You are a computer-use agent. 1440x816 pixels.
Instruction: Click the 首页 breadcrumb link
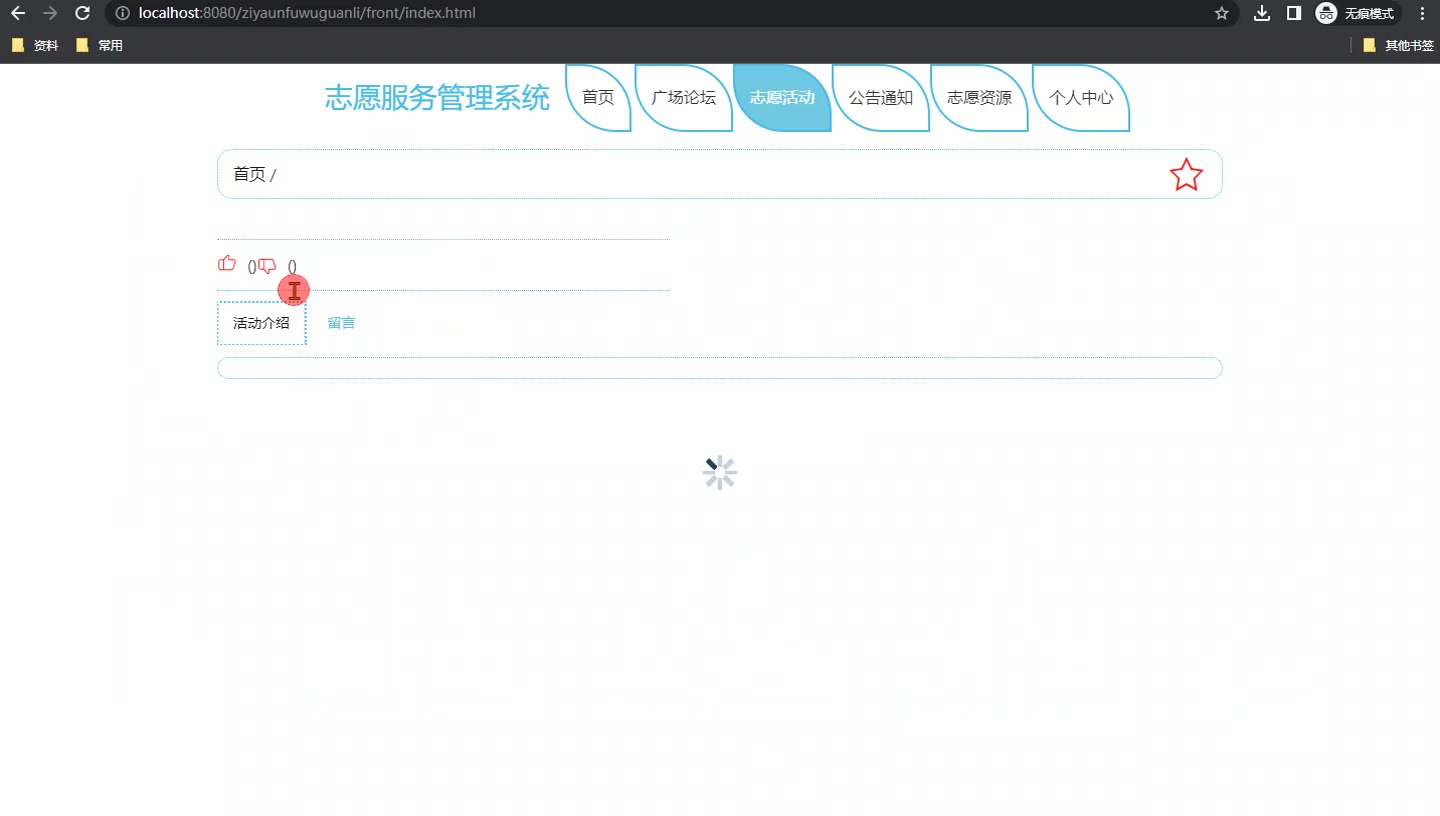point(249,175)
